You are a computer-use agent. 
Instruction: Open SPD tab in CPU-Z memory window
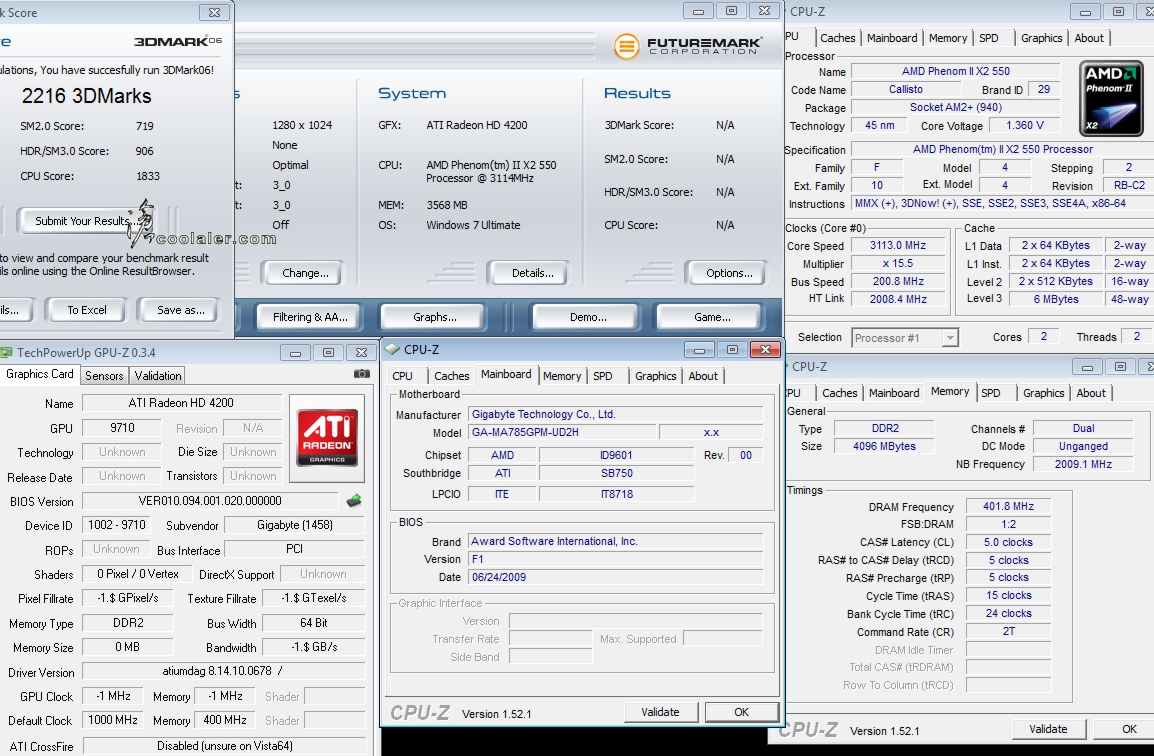[991, 393]
